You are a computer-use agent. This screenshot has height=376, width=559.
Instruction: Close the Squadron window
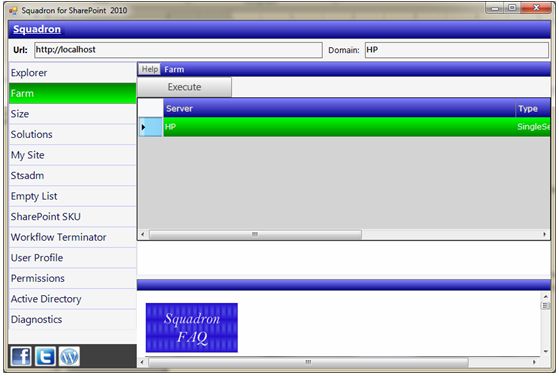[536, 9]
